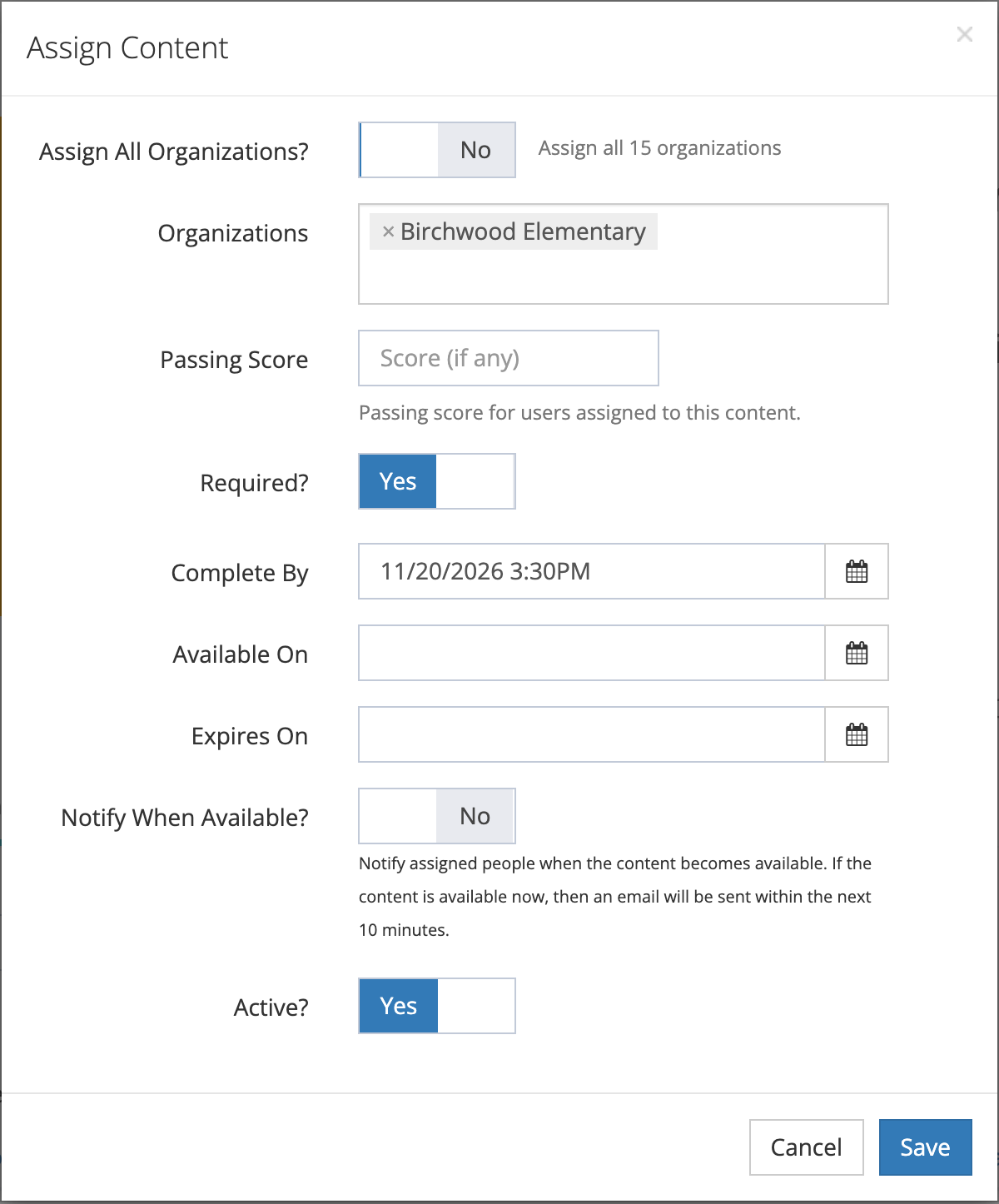
Task: Click the Complete By date field
Action: (x=592, y=571)
